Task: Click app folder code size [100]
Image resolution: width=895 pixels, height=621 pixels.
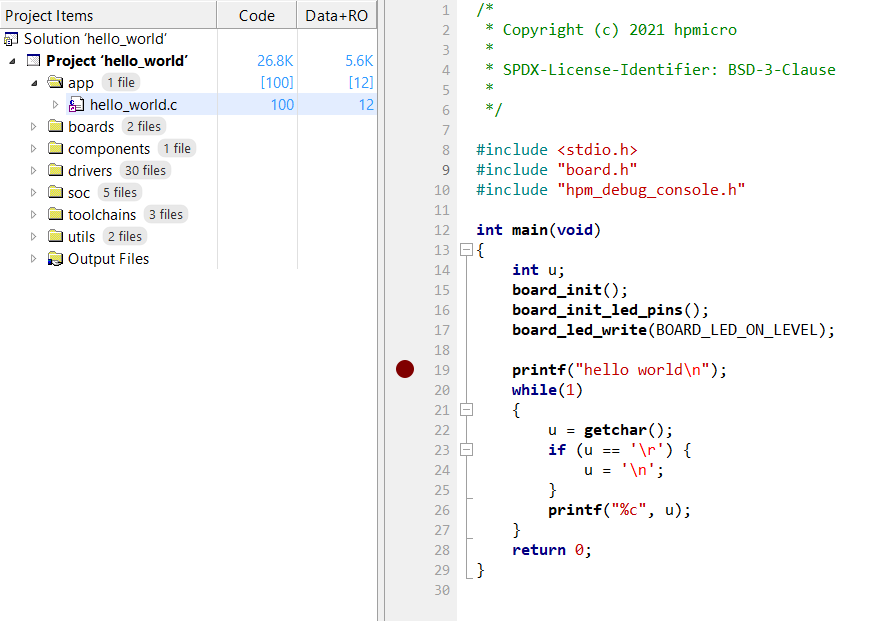Action: coord(277,83)
